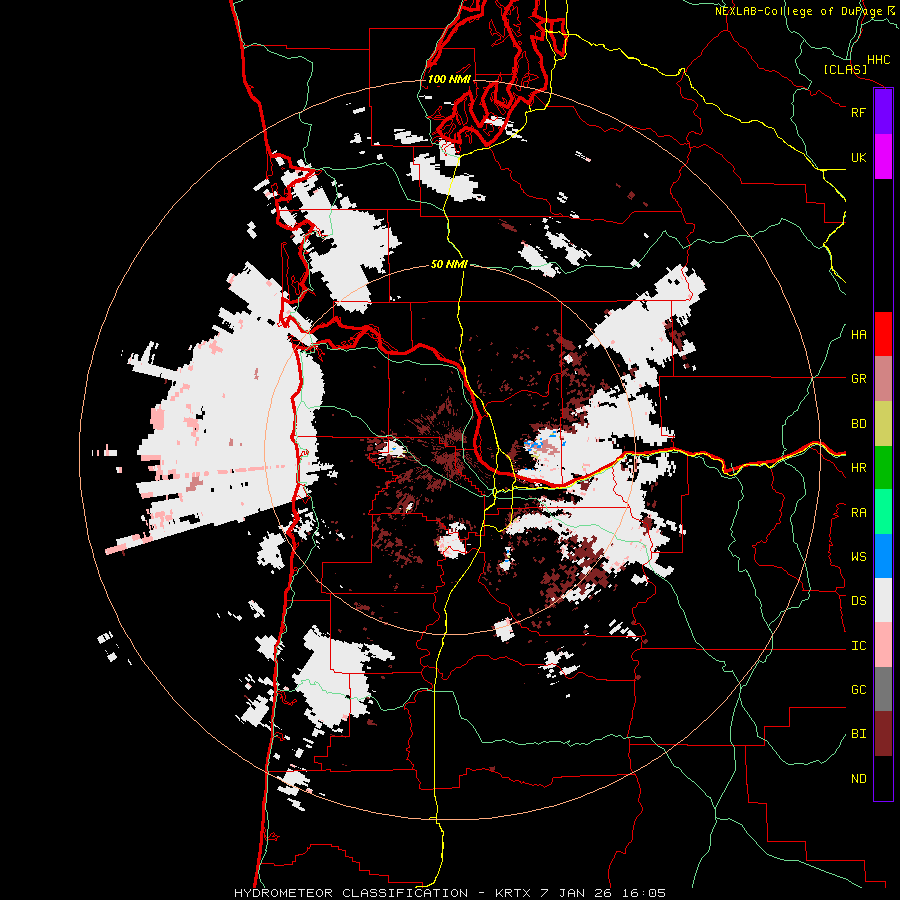900x900 pixels.
Task: Select the GR legend color block
Action: pos(883,379)
